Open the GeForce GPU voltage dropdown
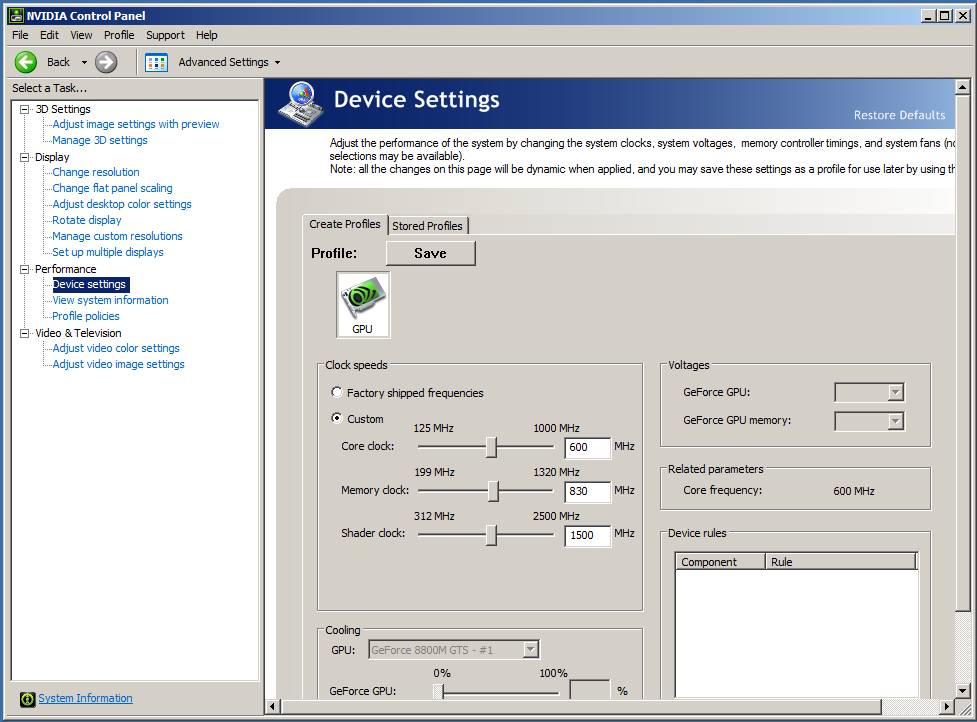 [x=895, y=392]
